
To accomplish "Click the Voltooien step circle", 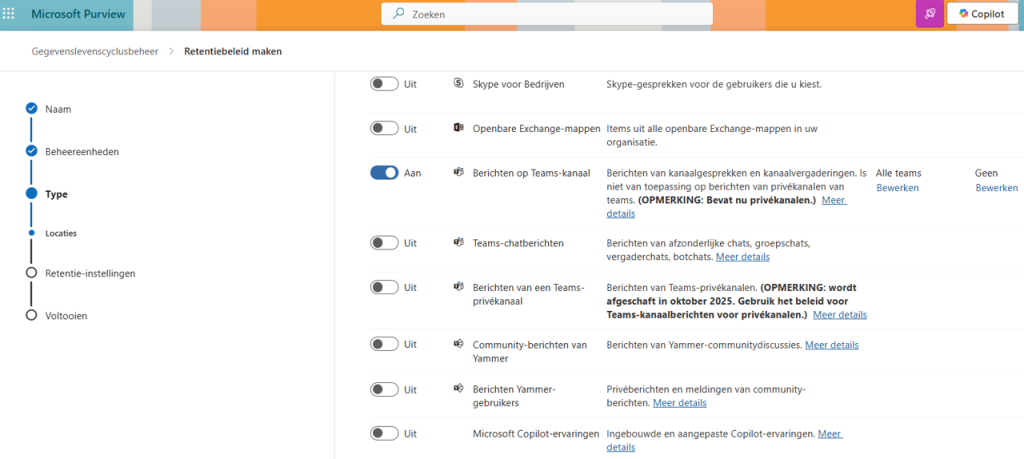I will pos(31,315).
